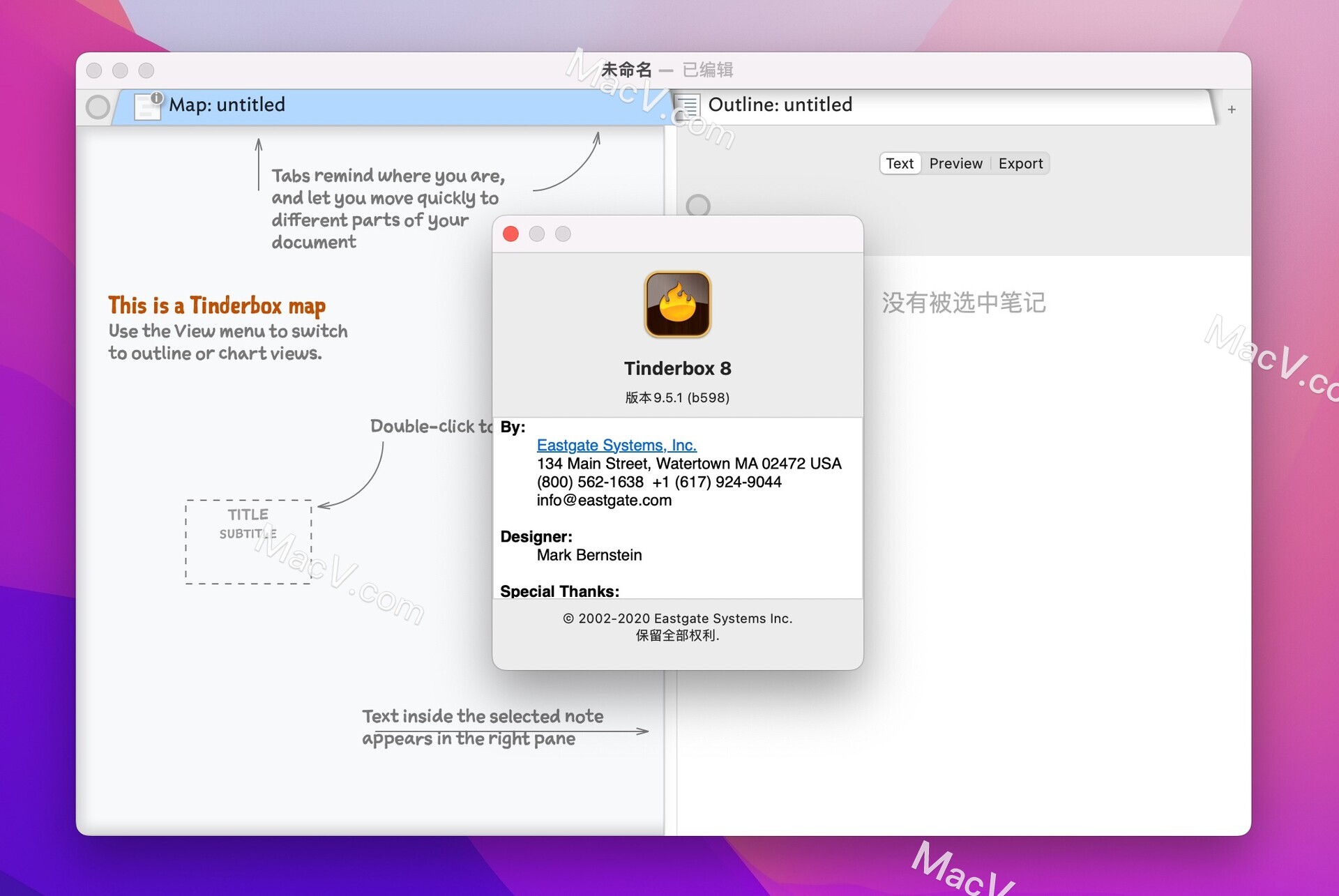The height and width of the screenshot is (896, 1339).
Task: Switch to the Preview tab
Action: 955,163
